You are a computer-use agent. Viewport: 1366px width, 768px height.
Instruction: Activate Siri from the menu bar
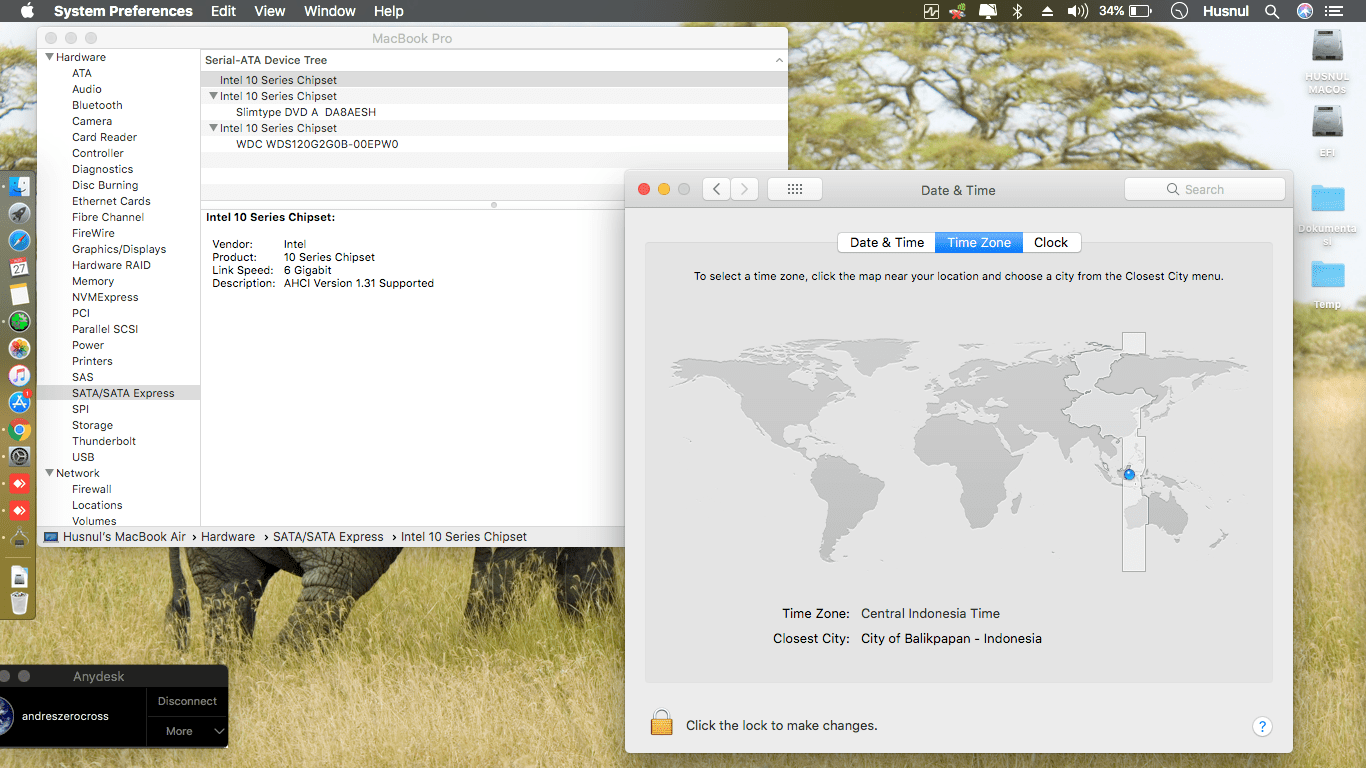click(1305, 11)
